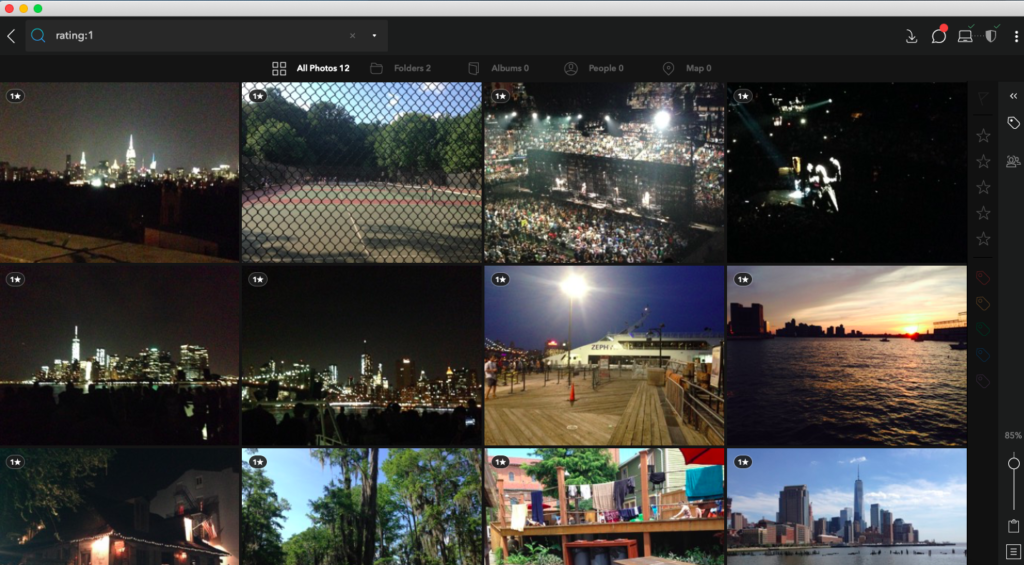Open the clipboard icon in the right bar
Image resolution: width=1024 pixels, height=565 pixels.
click(x=1014, y=526)
